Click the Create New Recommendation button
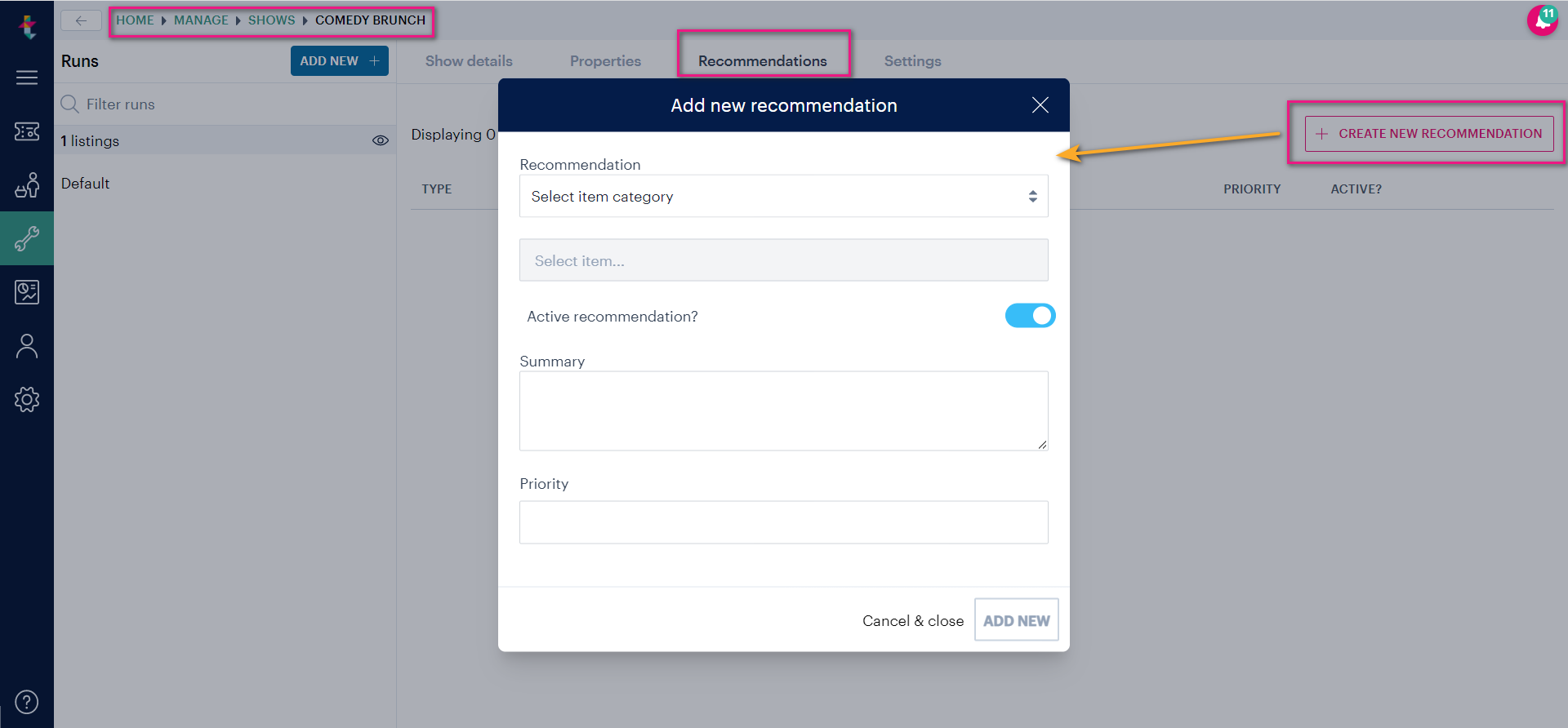Screen dimensions: 1568x728 [1429, 133]
